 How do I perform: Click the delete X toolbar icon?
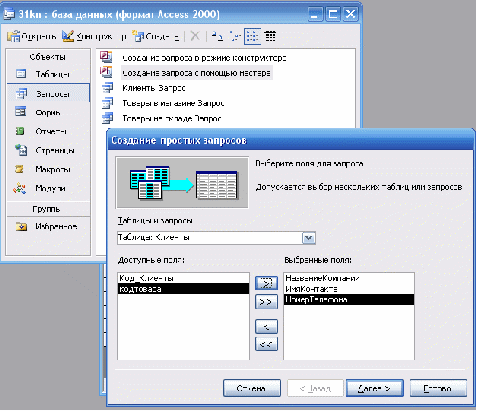tap(195, 36)
